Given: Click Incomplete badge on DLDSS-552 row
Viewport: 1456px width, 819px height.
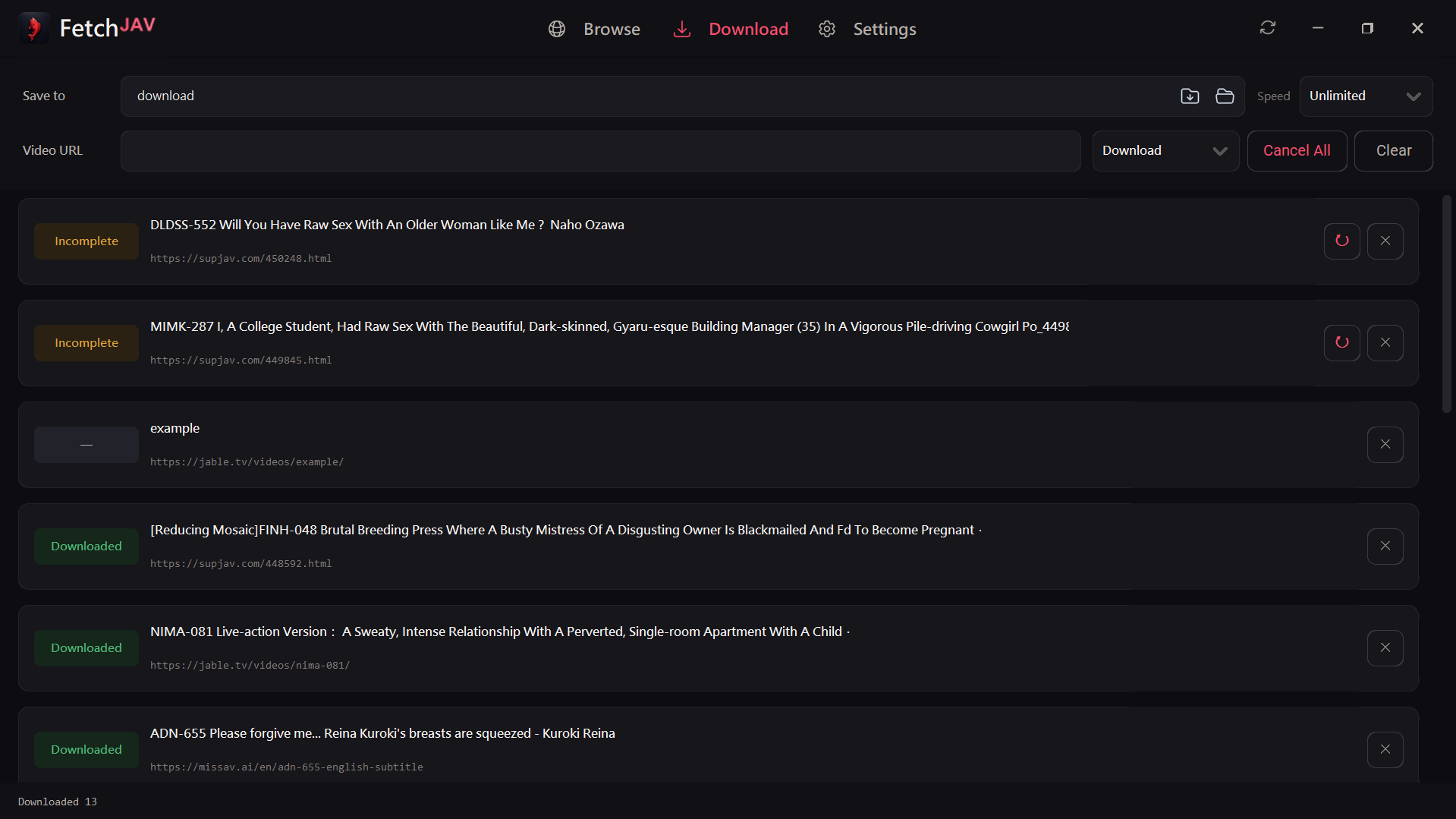Looking at the screenshot, I should (x=86, y=241).
